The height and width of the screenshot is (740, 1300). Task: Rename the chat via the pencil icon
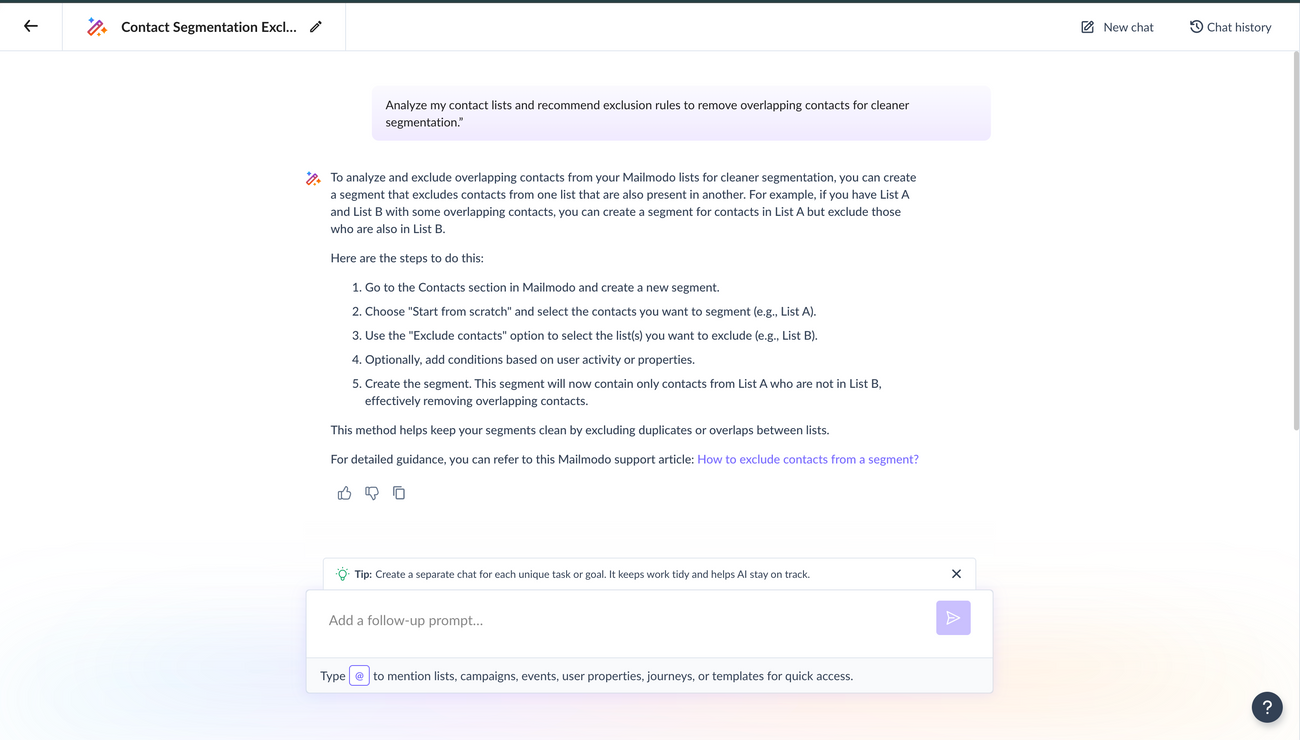(316, 27)
